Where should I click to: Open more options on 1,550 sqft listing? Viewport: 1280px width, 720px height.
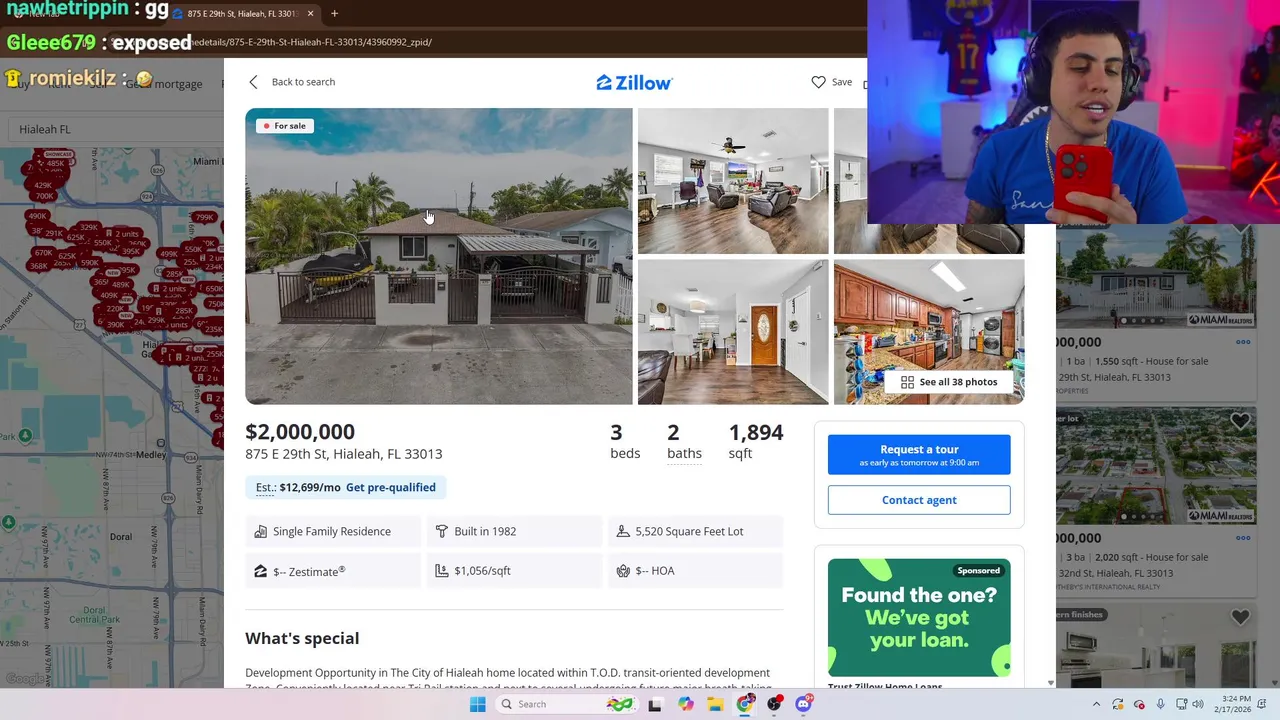1243,342
